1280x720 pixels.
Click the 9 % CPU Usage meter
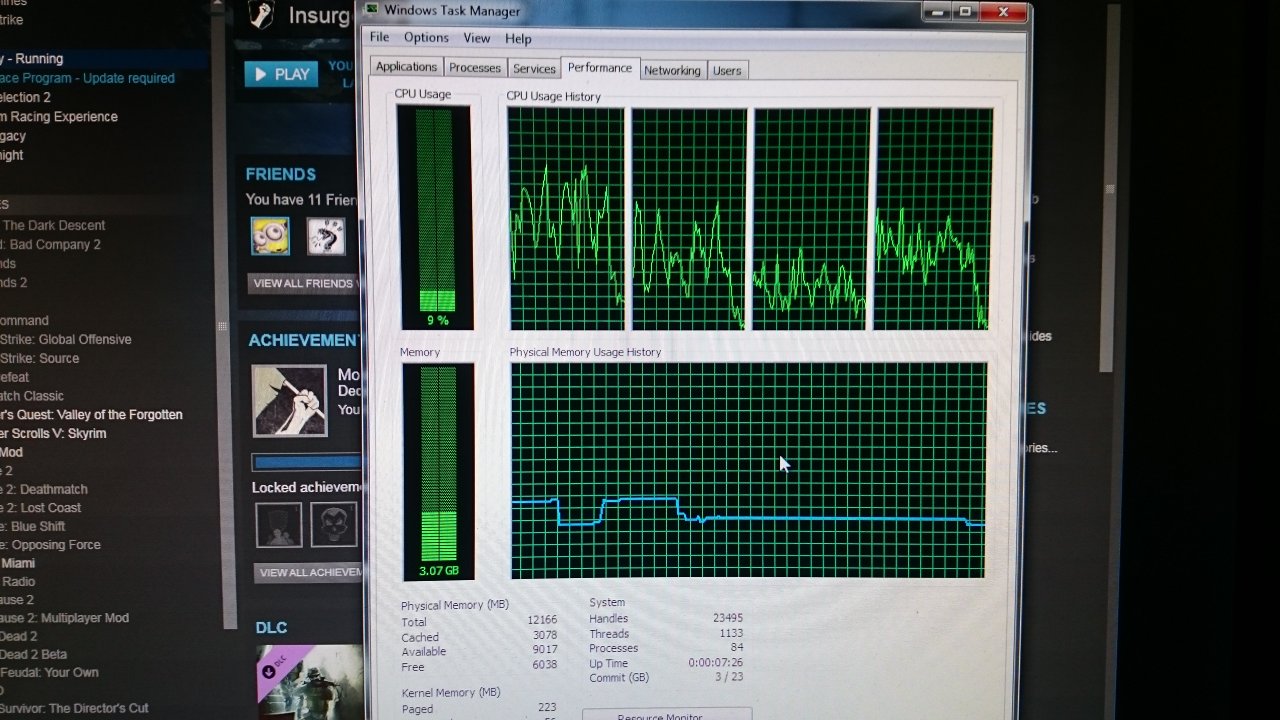(436, 217)
